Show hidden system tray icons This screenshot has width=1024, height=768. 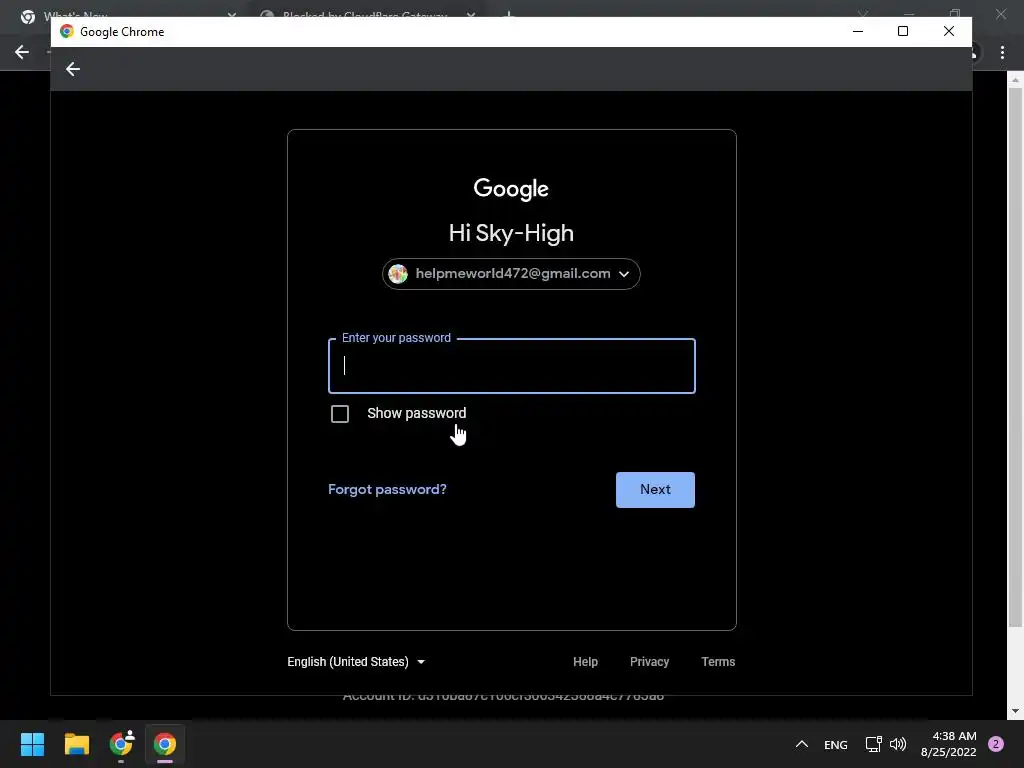[x=801, y=744]
